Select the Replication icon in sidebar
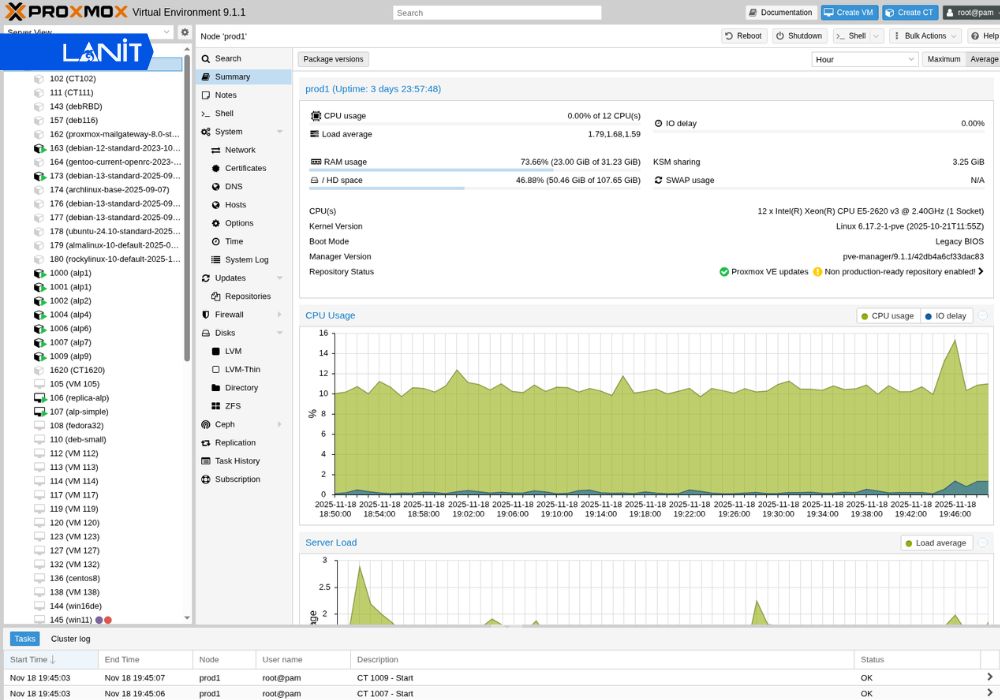This screenshot has height=700, width=1000. click(205, 442)
